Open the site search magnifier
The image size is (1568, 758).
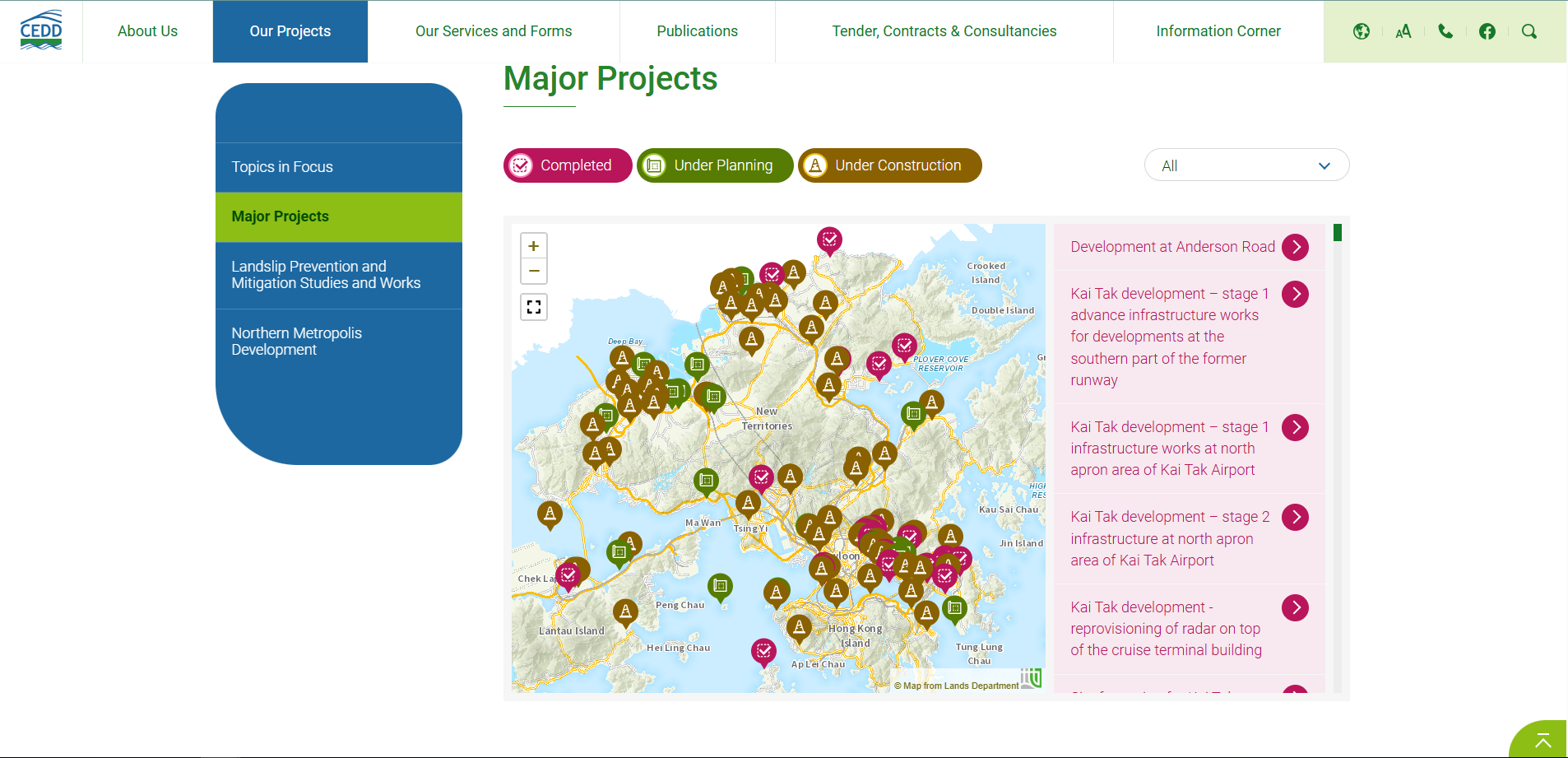pos(1529,31)
